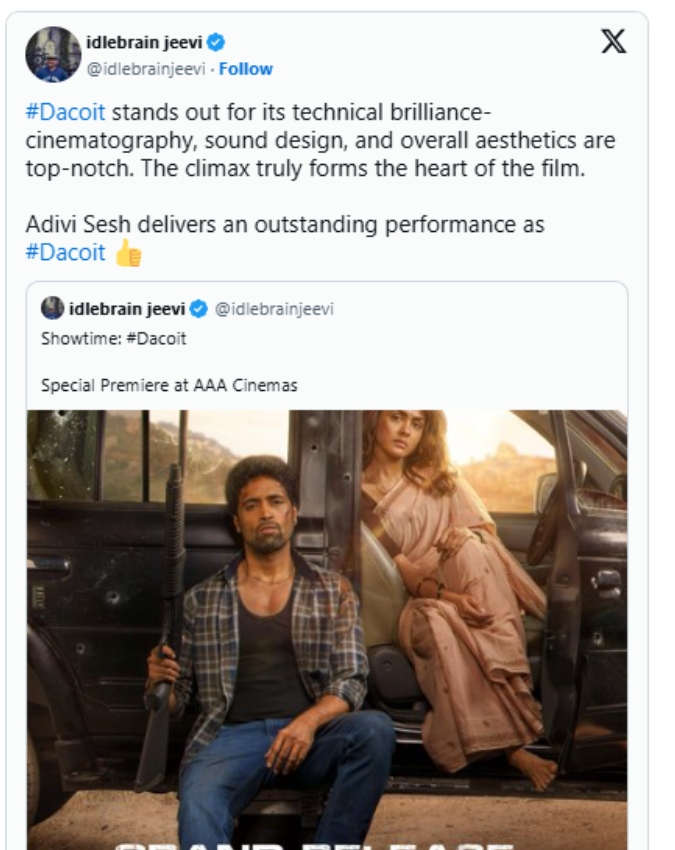The image size is (675, 850).
Task: Click the "Showtime: #Dacoit" quoted text
Action: 113,338
